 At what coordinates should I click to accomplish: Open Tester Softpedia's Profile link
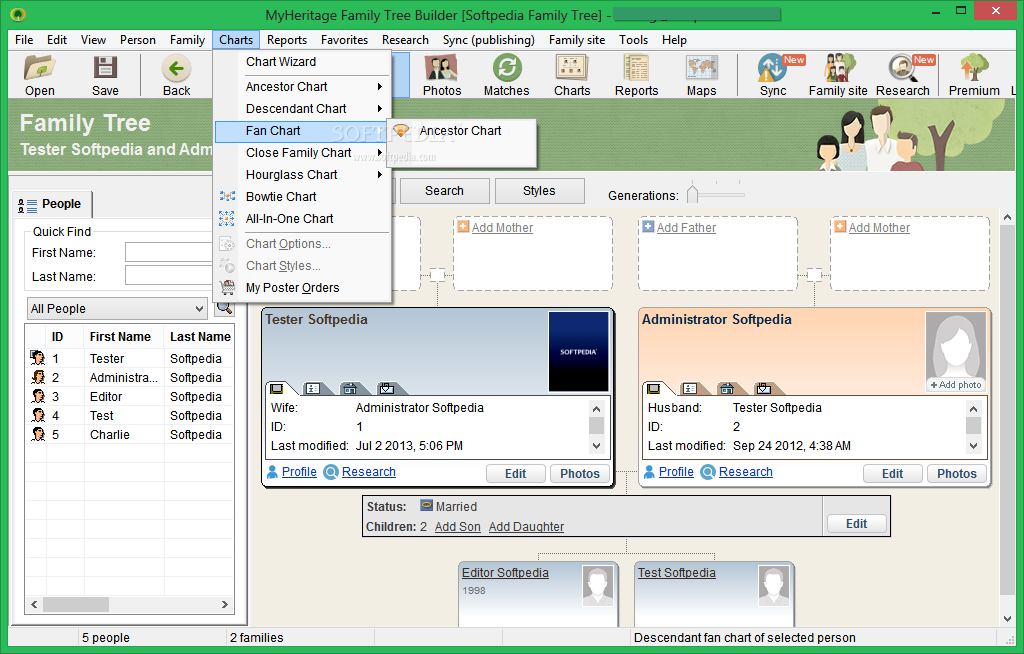[299, 472]
